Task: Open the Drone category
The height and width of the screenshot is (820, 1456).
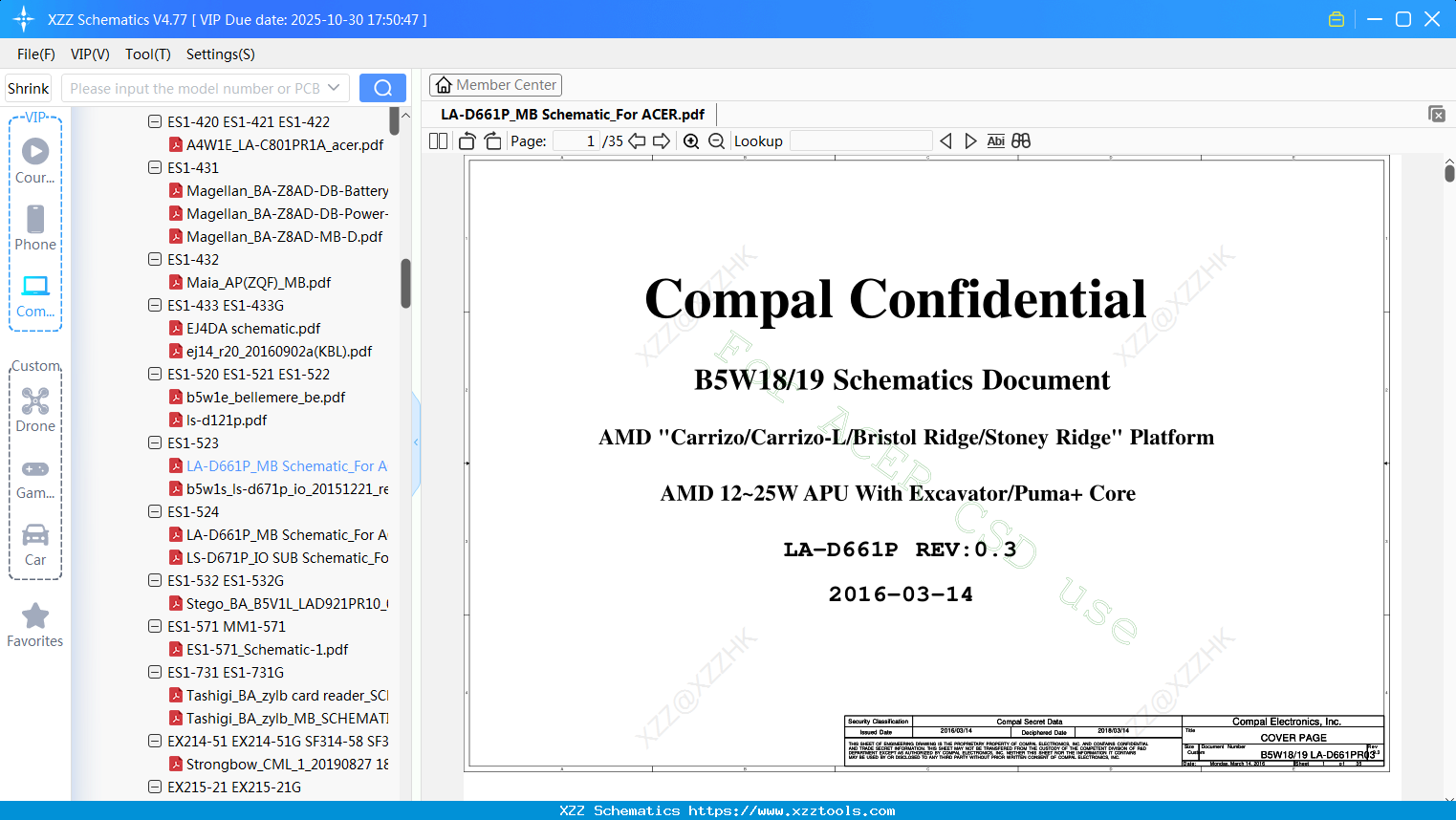Action: 35,409
